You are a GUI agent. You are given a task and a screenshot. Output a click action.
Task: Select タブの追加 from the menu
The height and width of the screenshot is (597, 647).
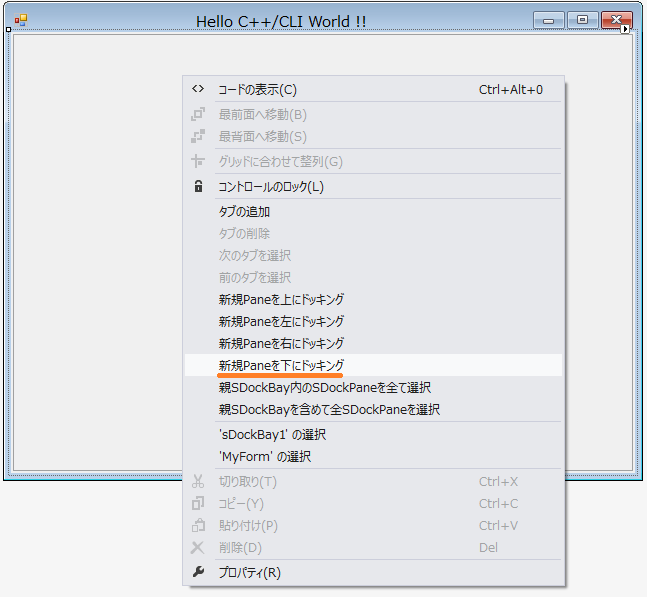click(x=373, y=211)
